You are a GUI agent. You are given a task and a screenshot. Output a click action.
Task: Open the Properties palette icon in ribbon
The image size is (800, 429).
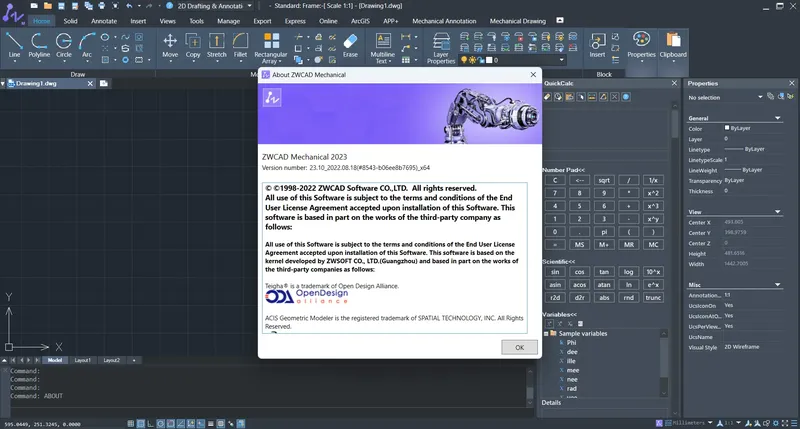(x=641, y=45)
